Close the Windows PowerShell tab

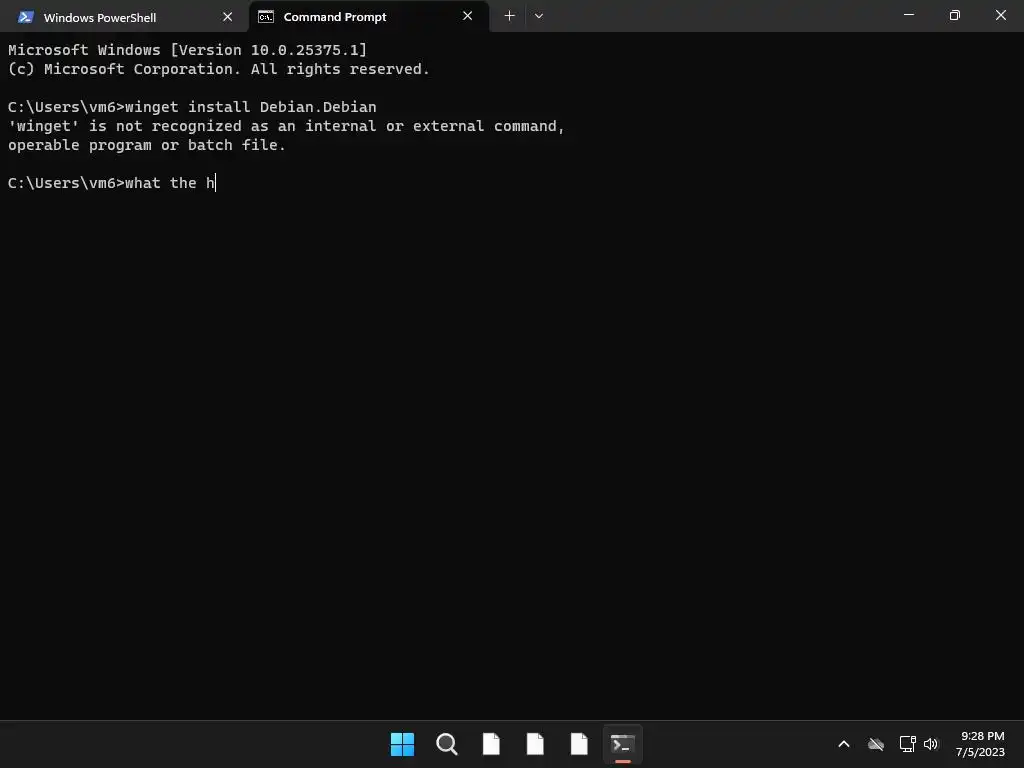tap(227, 17)
